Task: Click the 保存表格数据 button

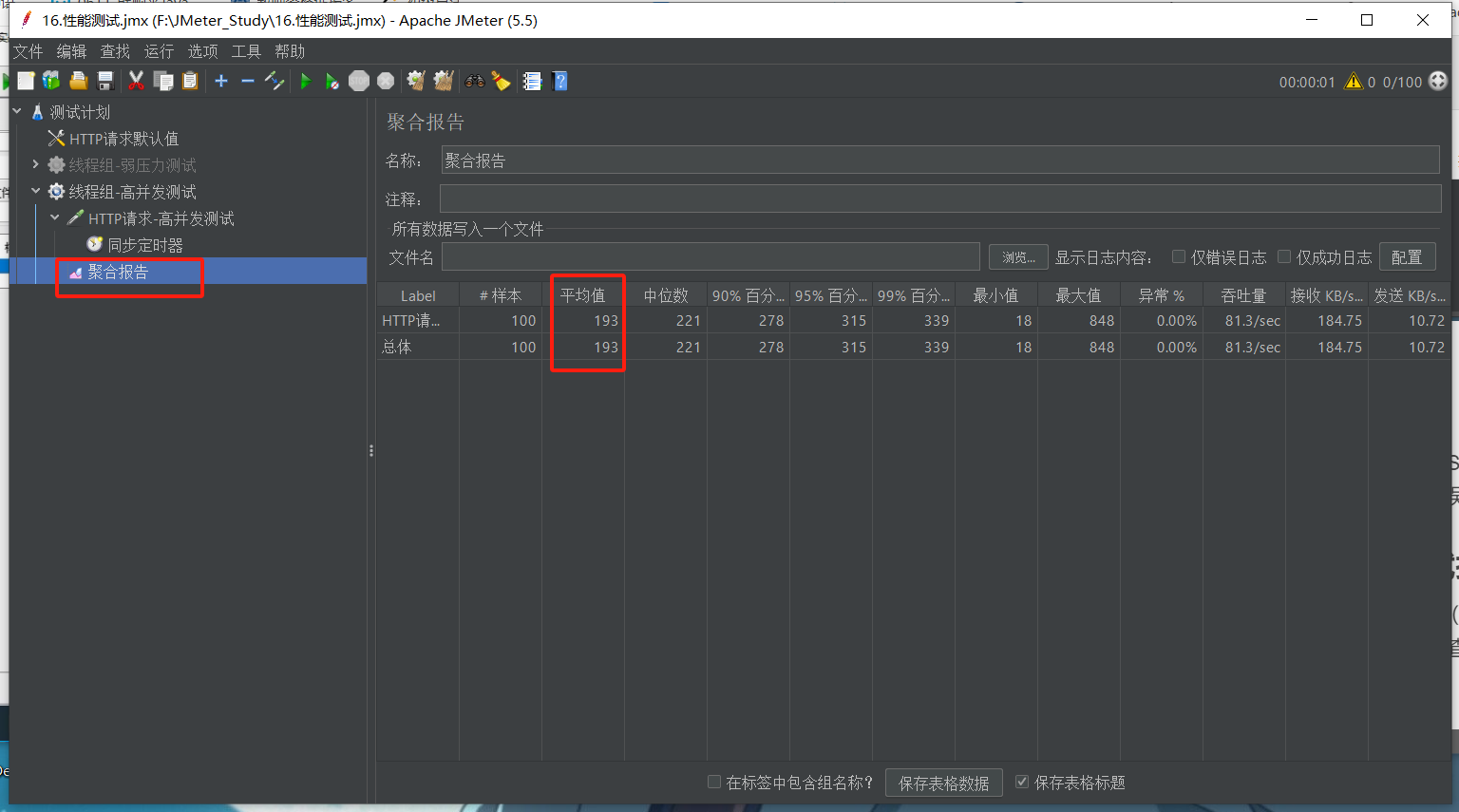Action: coord(944,784)
